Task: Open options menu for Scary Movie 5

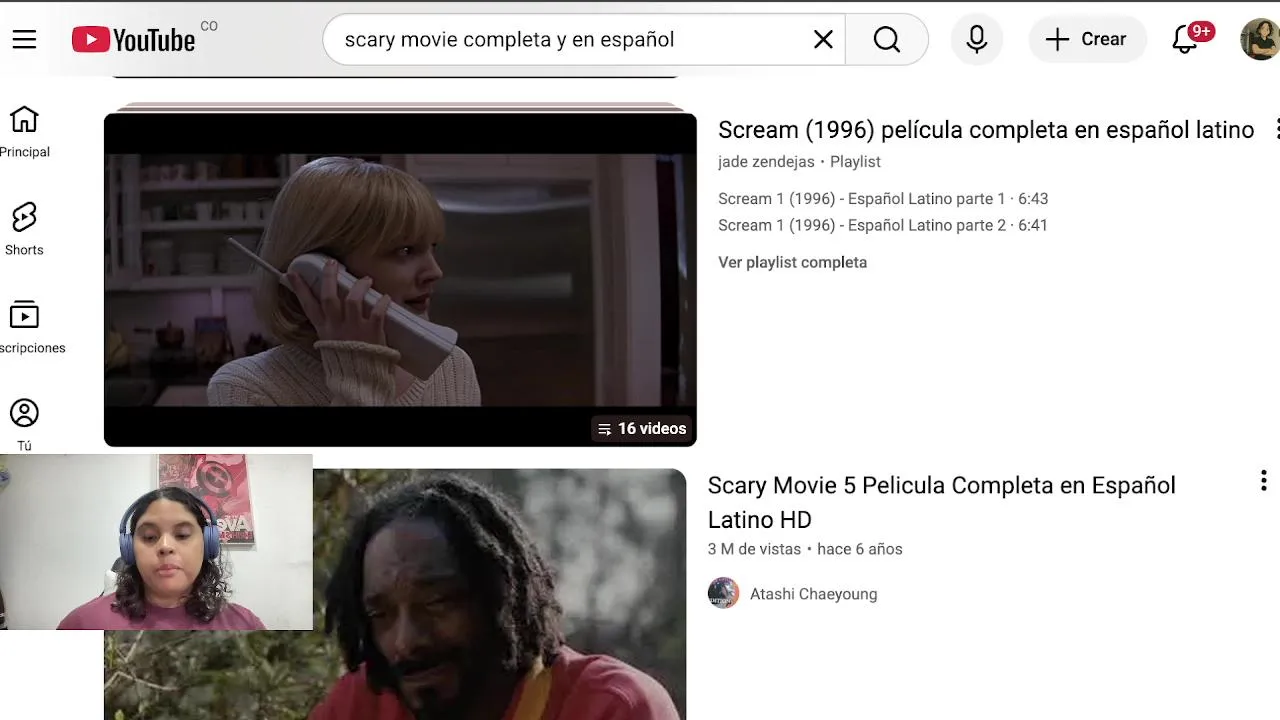Action: click(1264, 481)
